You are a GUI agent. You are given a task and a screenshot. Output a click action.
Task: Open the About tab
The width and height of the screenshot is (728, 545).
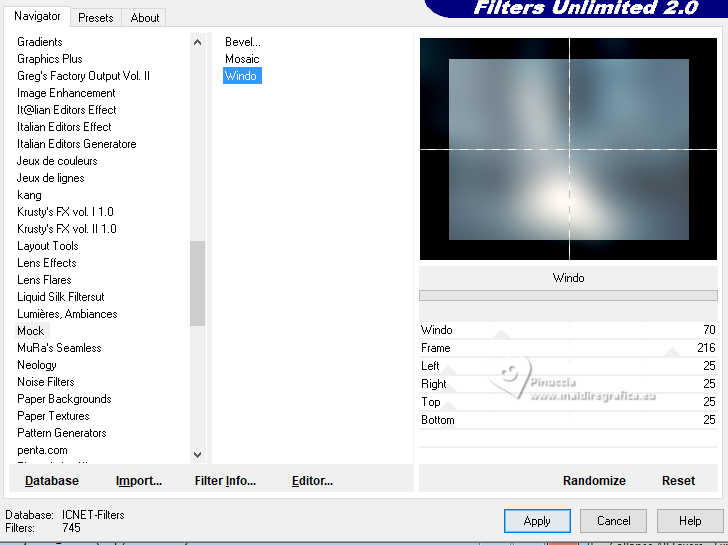[x=144, y=18]
